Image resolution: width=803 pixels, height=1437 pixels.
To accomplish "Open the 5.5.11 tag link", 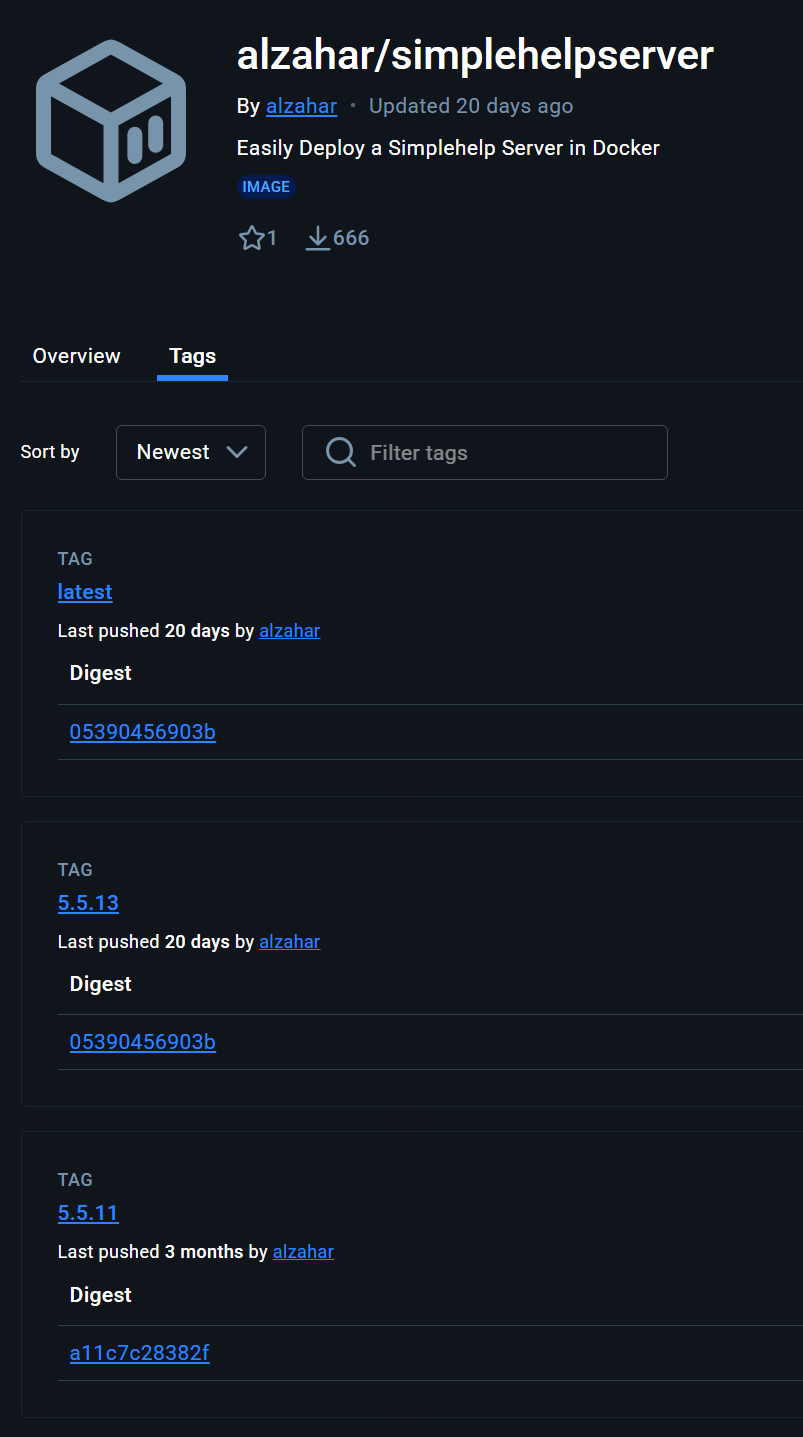I will pyautogui.click(x=88, y=1213).
